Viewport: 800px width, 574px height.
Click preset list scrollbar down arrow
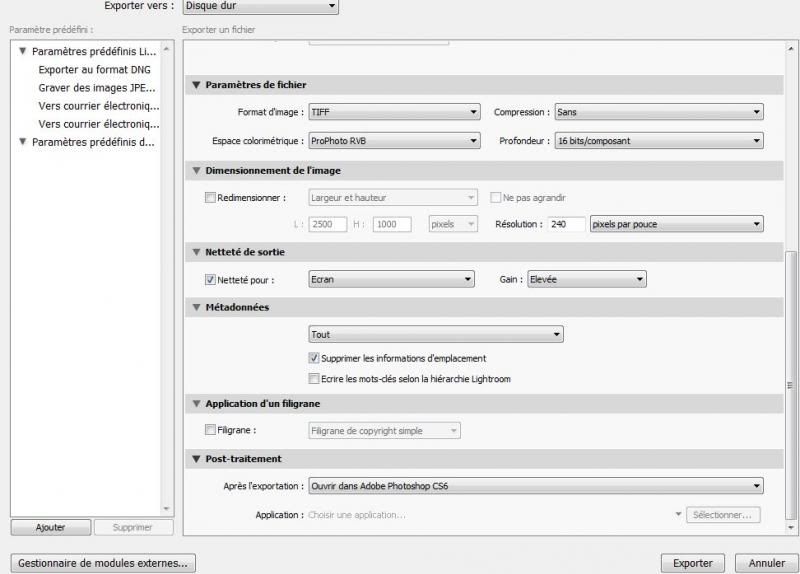tap(167, 509)
